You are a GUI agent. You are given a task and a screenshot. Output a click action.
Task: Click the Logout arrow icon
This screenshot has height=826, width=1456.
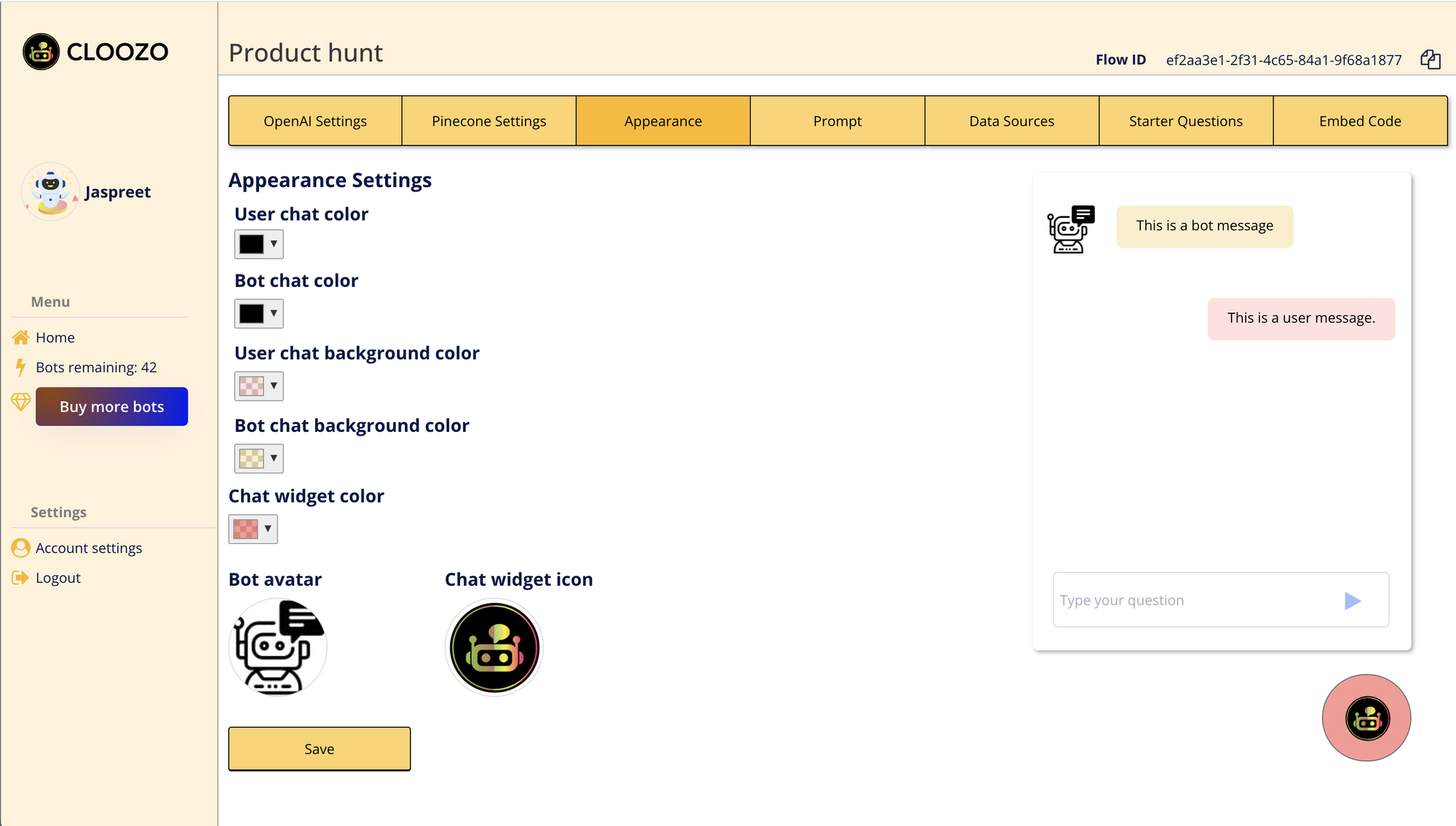click(21, 578)
